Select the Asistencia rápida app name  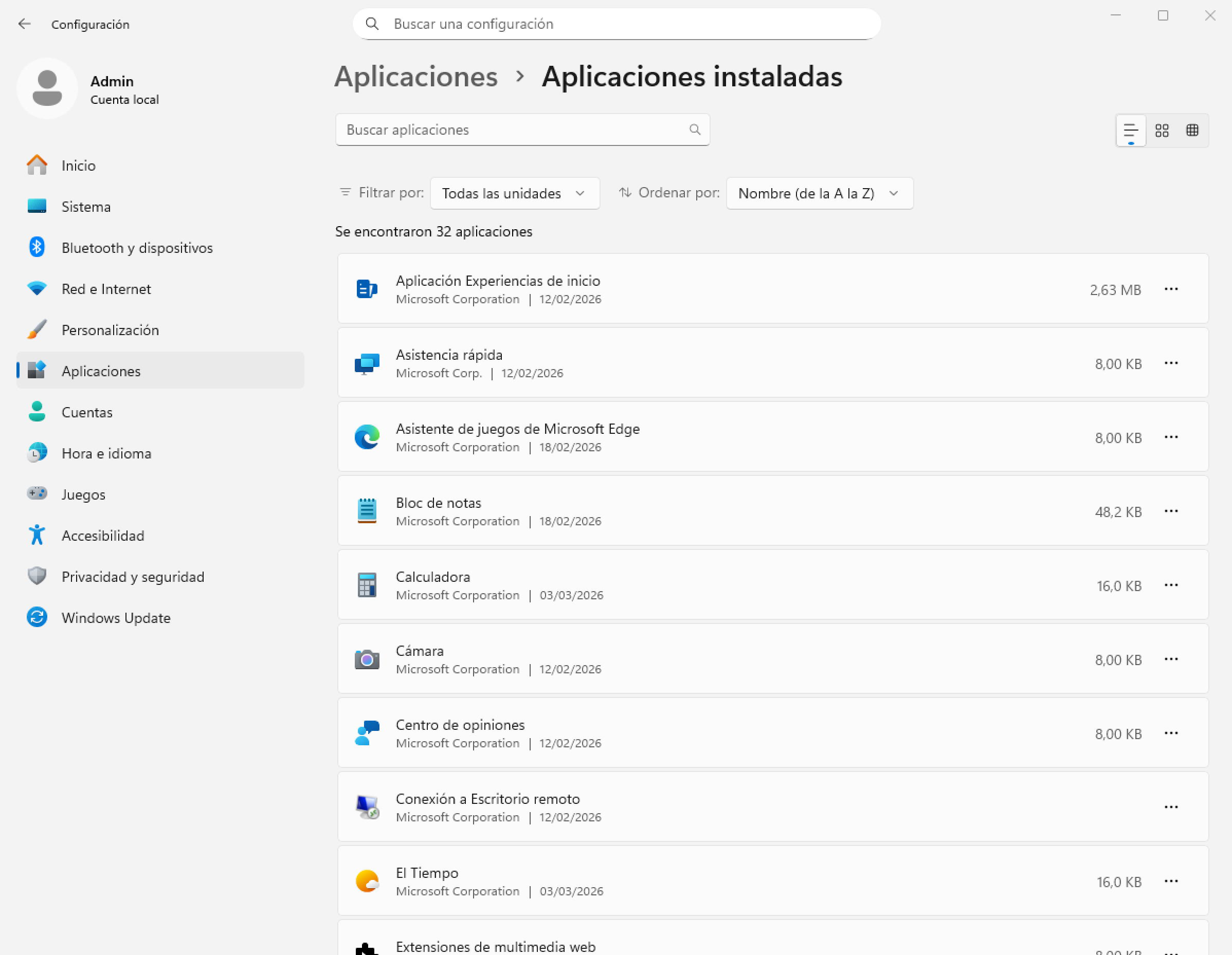(x=449, y=355)
